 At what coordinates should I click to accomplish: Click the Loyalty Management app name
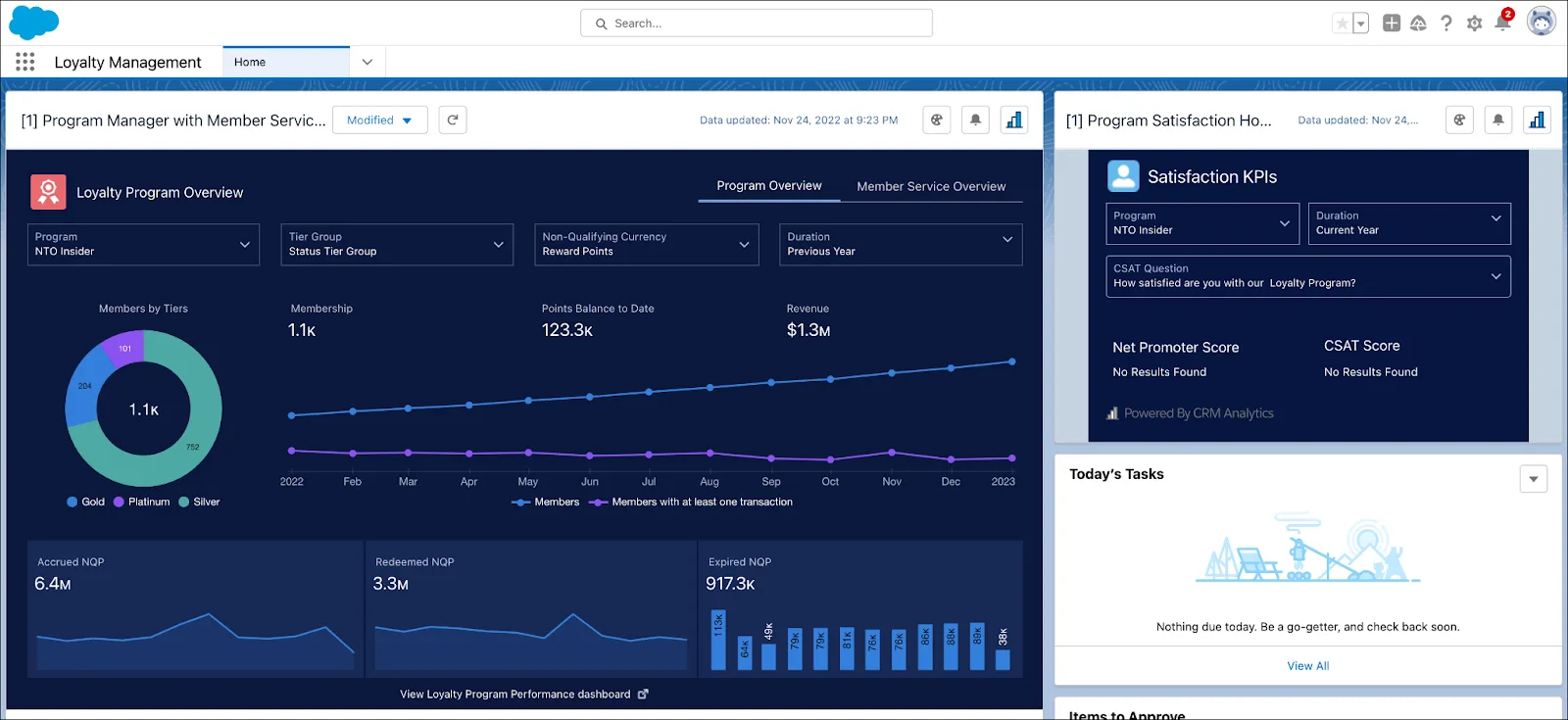[127, 62]
